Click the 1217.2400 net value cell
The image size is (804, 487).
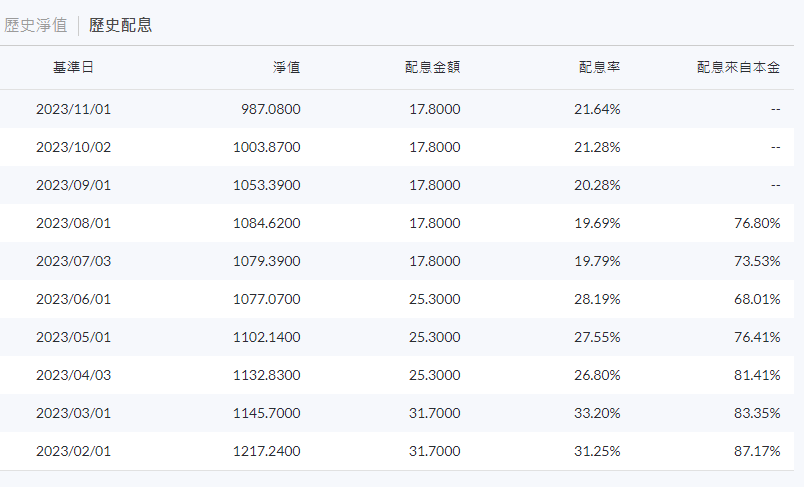[267, 451]
